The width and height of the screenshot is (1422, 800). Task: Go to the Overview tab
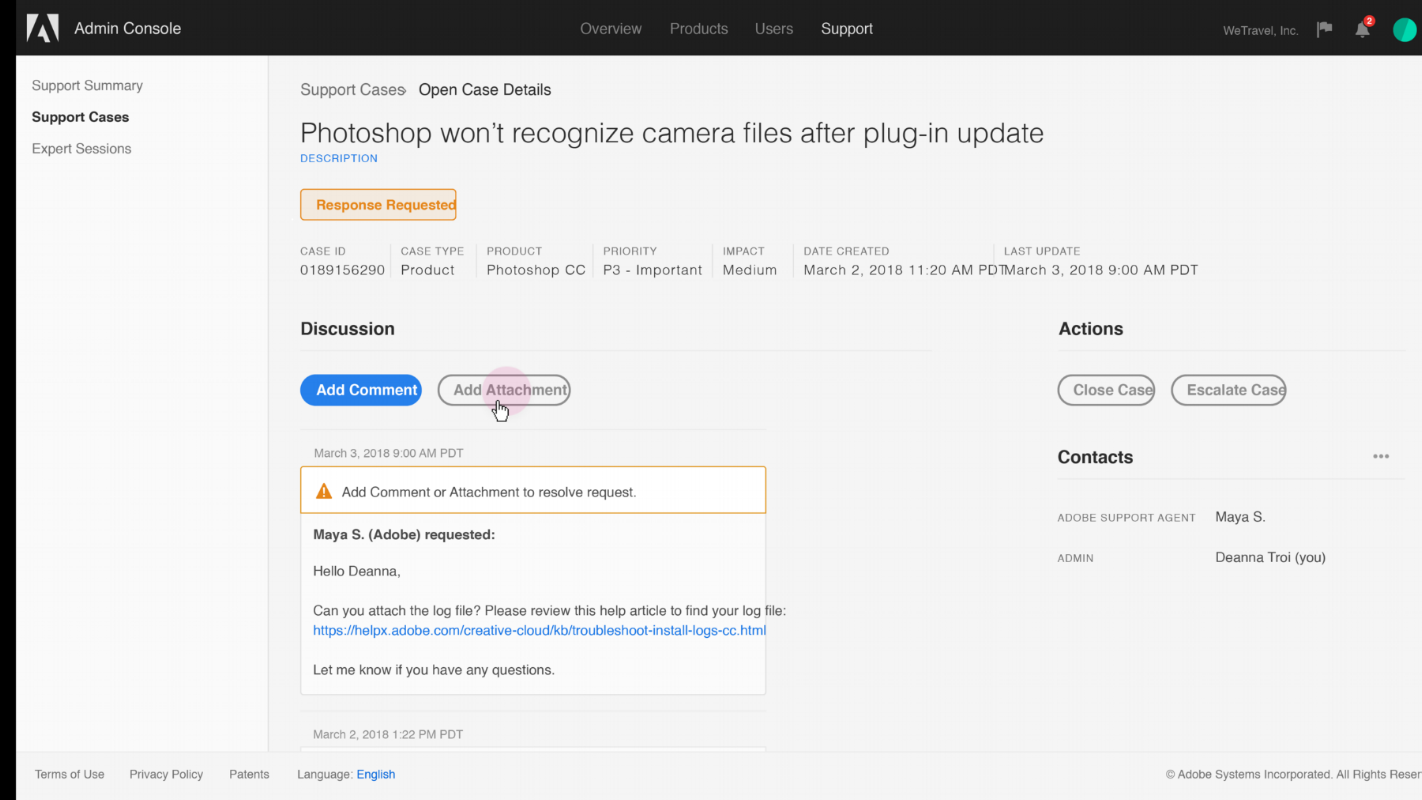click(611, 29)
